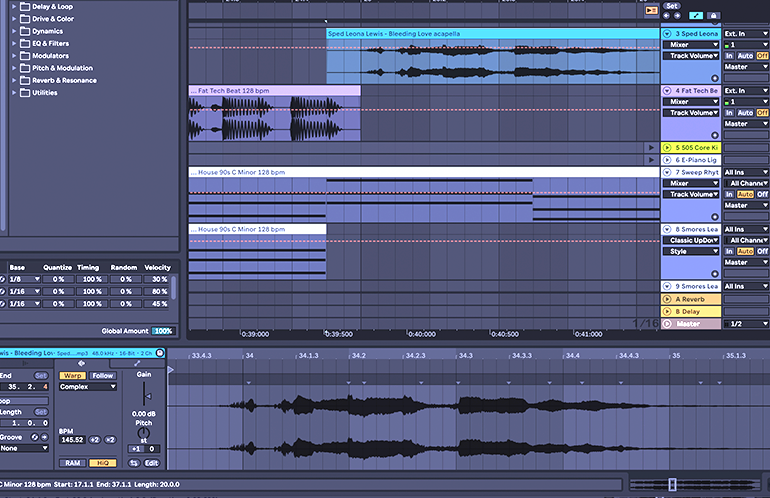Open the Complex warp mode dropdown
The width and height of the screenshot is (770, 498).
click(87, 387)
